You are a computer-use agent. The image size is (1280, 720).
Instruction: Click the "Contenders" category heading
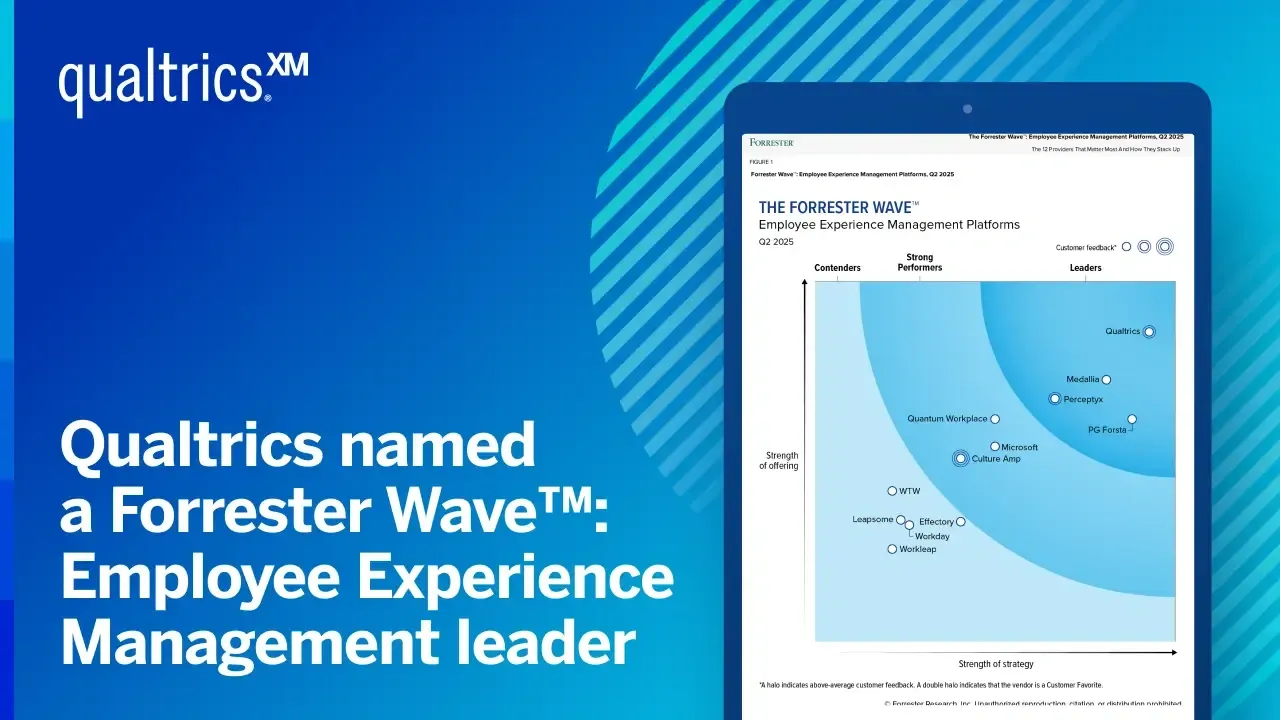837,268
